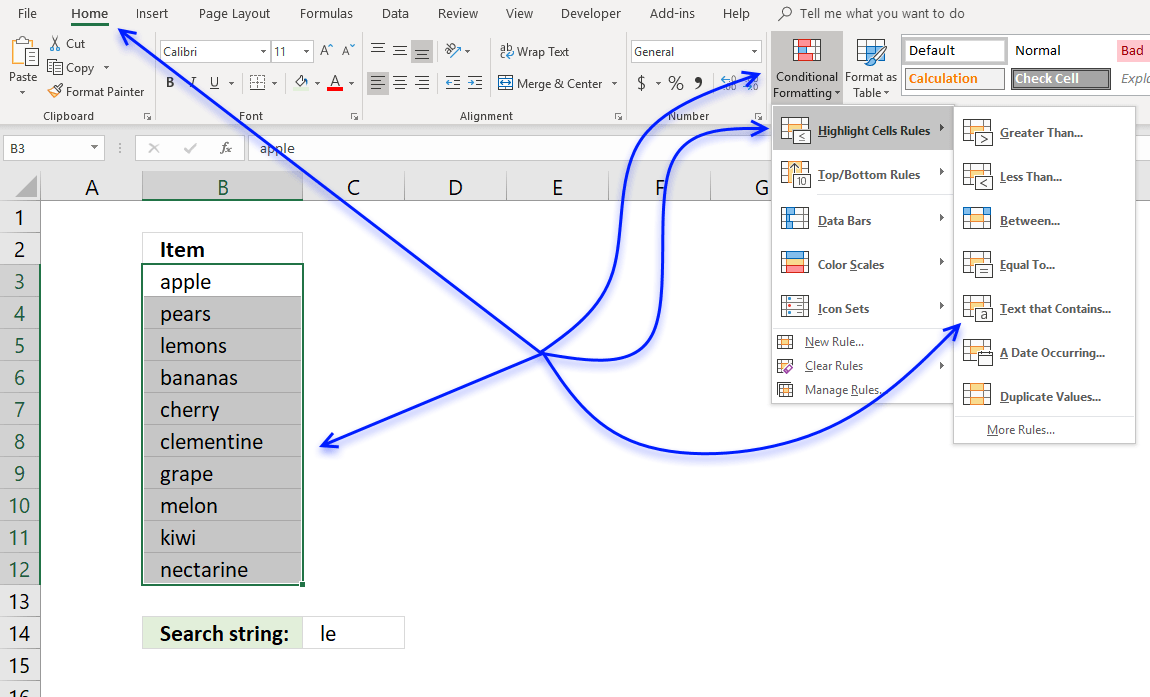1150x697 pixels.
Task: Toggle Bold formatting
Action: (170, 83)
